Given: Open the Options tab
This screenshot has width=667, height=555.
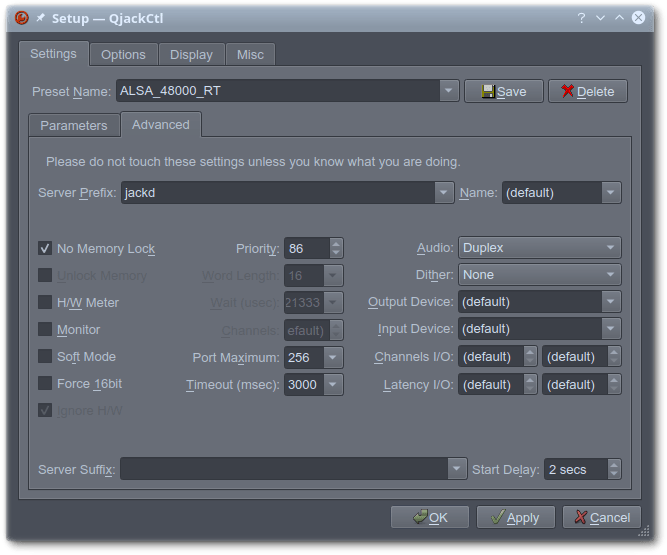Looking at the screenshot, I should [123, 54].
